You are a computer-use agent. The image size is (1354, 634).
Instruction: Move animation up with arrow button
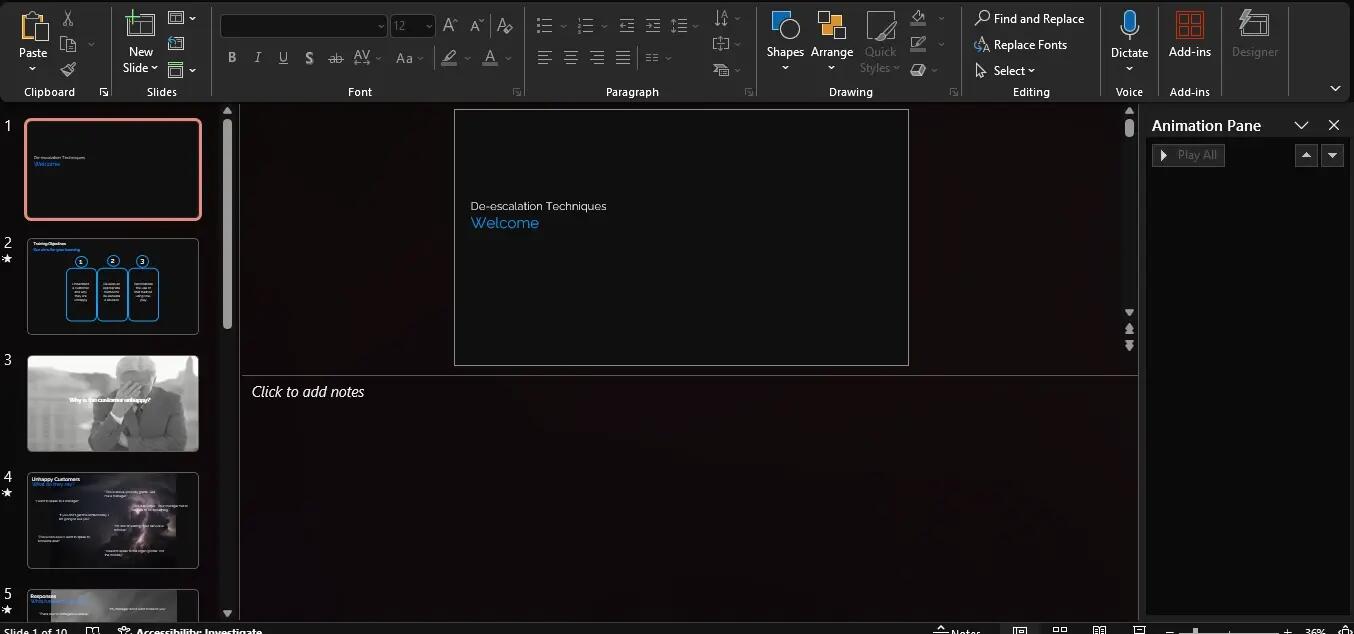(x=1306, y=155)
